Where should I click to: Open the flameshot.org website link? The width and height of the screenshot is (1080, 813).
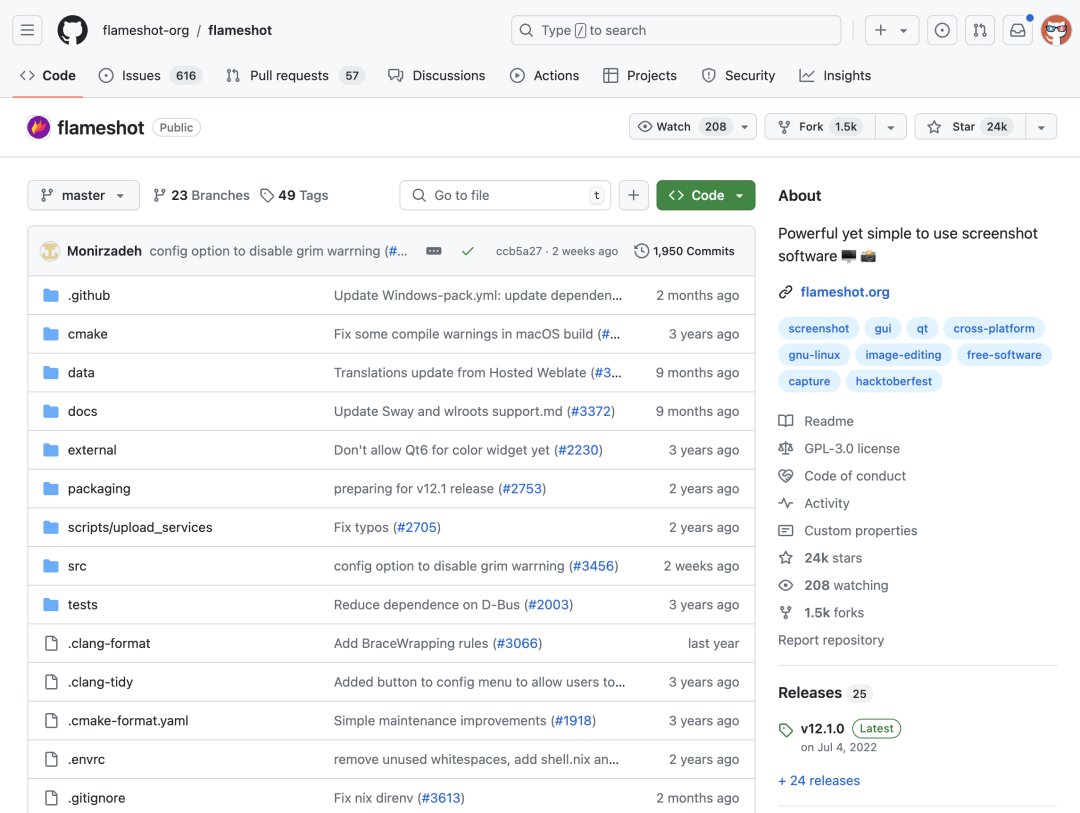pyautogui.click(x=844, y=292)
